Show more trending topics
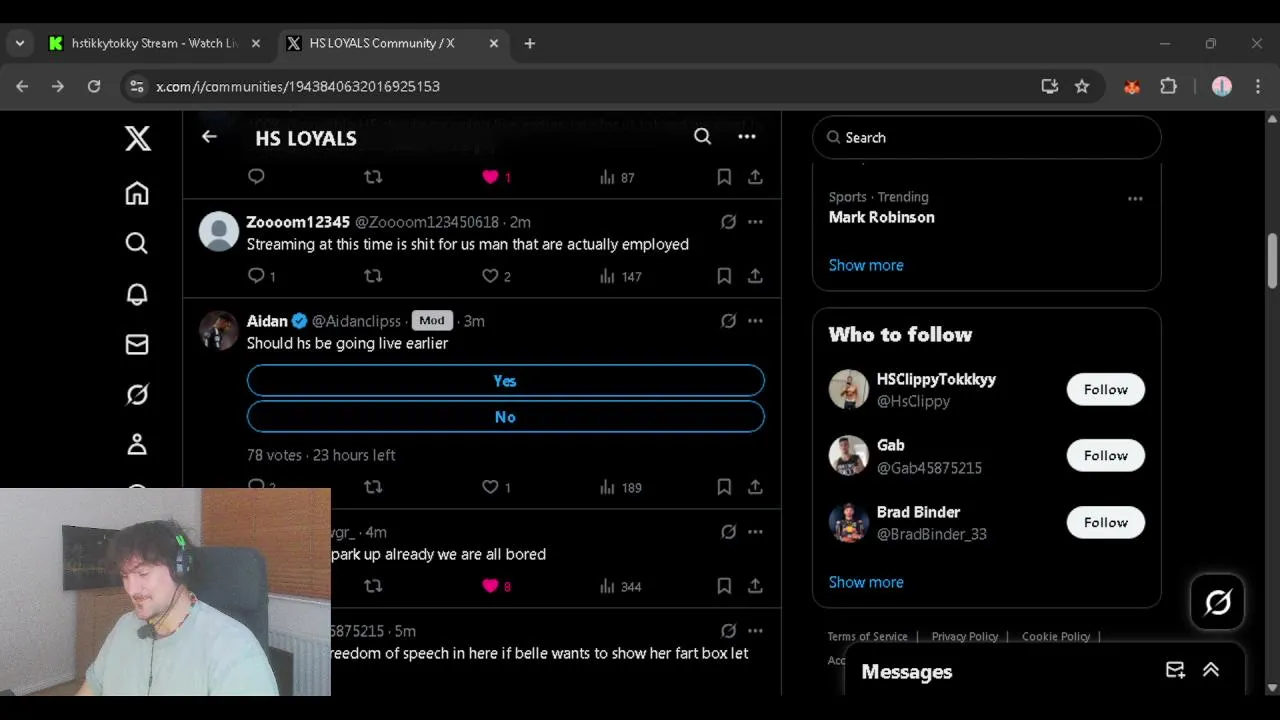 click(866, 265)
